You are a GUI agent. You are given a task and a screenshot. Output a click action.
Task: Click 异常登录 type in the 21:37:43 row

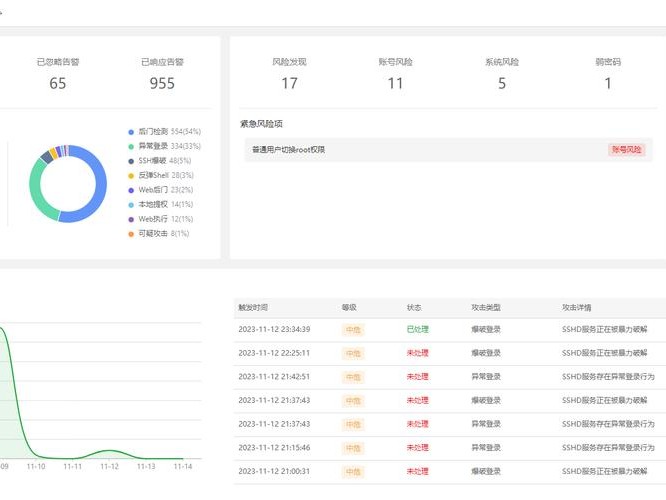coord(486,424)
